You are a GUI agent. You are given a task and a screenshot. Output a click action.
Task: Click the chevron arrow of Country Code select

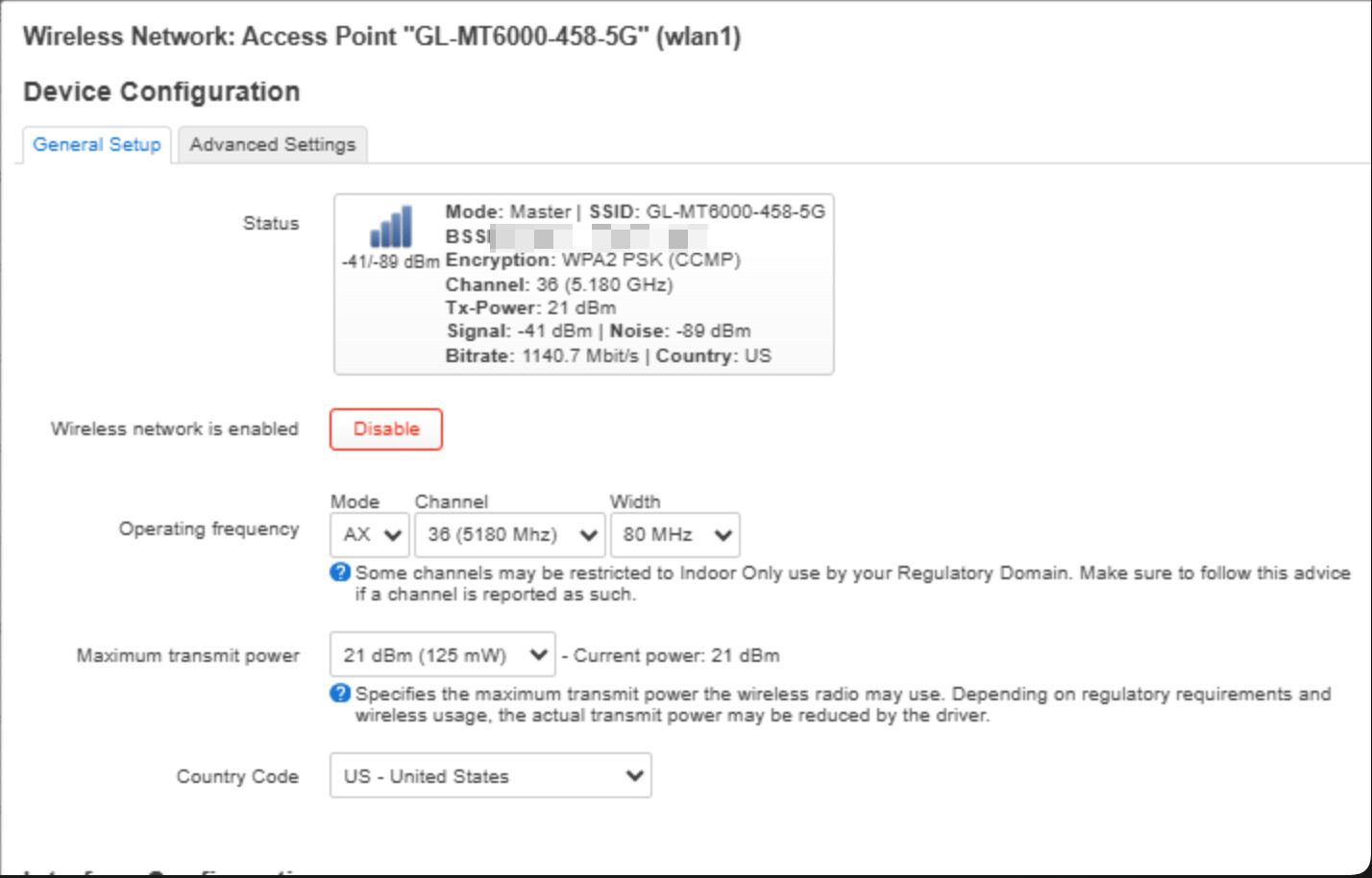634,776
